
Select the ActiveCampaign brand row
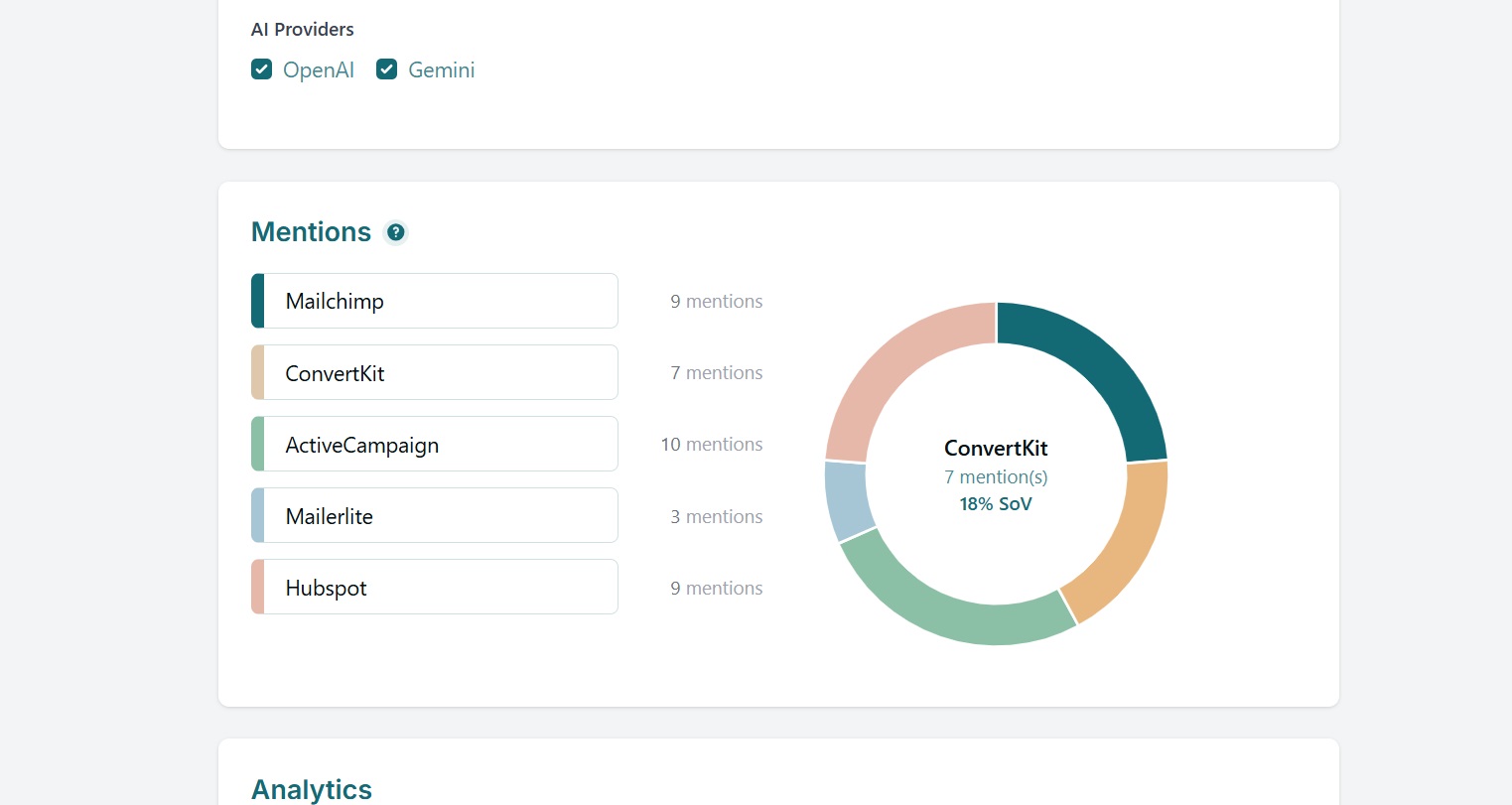(x=435, y=444)
